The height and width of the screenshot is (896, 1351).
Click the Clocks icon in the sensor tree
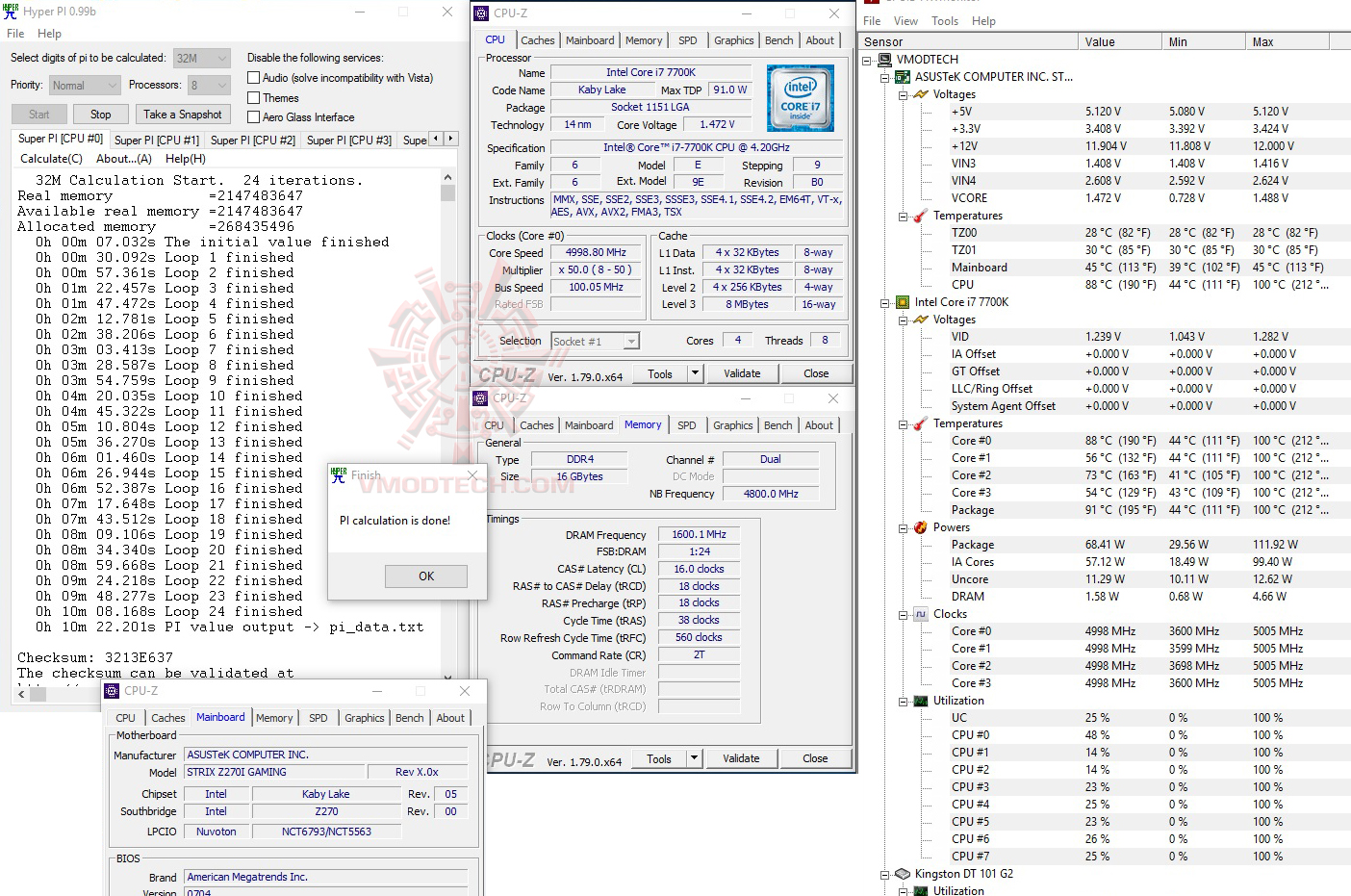pos(921,614)
